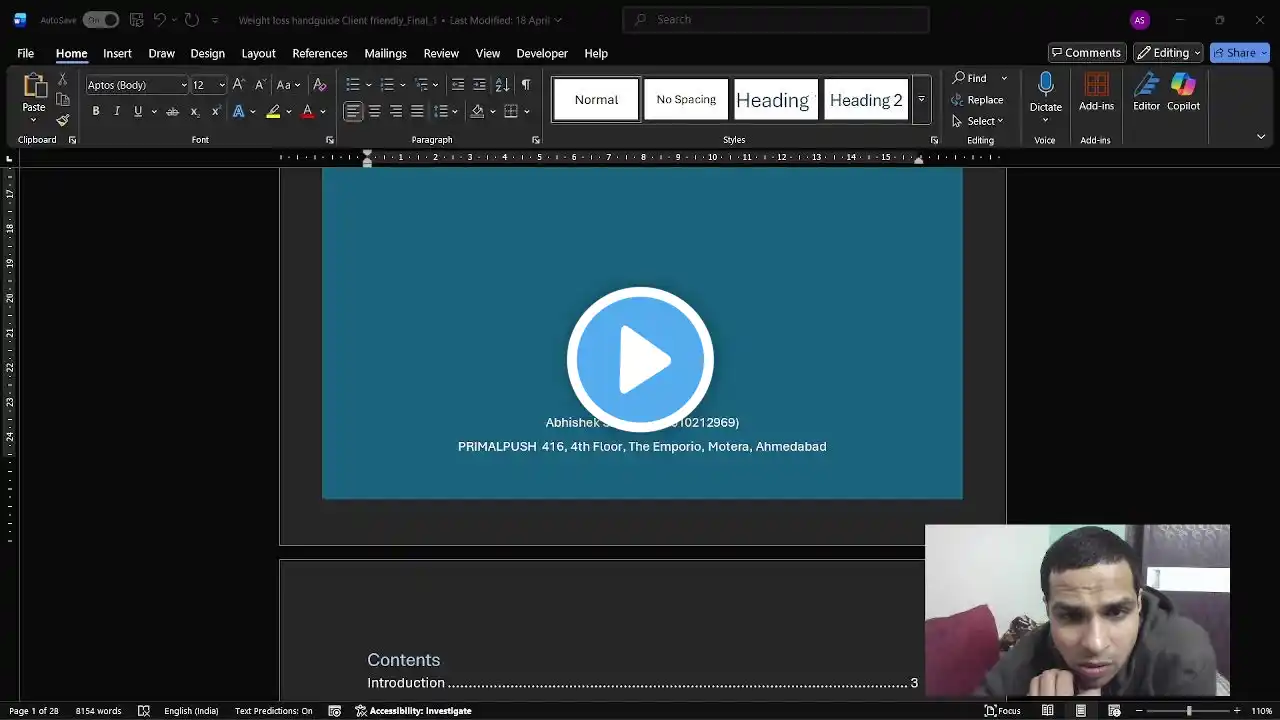The image size is (1280, 720).
Task: Click Replace in the Editing group
Action: (x=978, y=100)
